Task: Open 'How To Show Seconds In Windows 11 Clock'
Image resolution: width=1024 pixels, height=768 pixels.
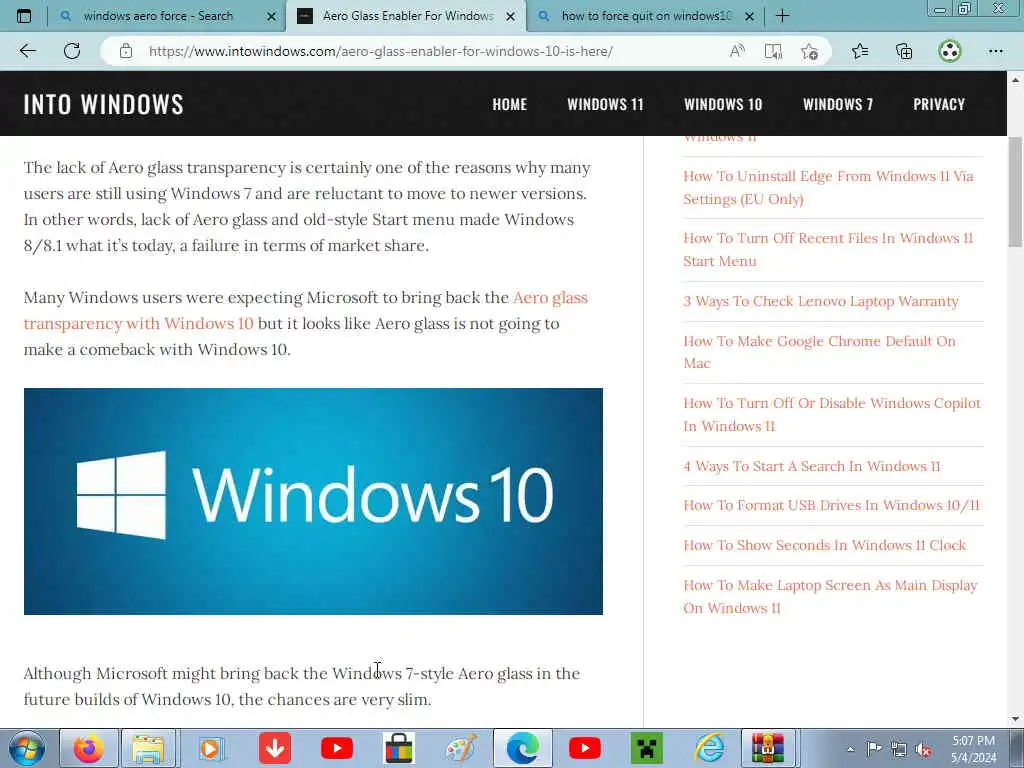Action: click(824, 545)
